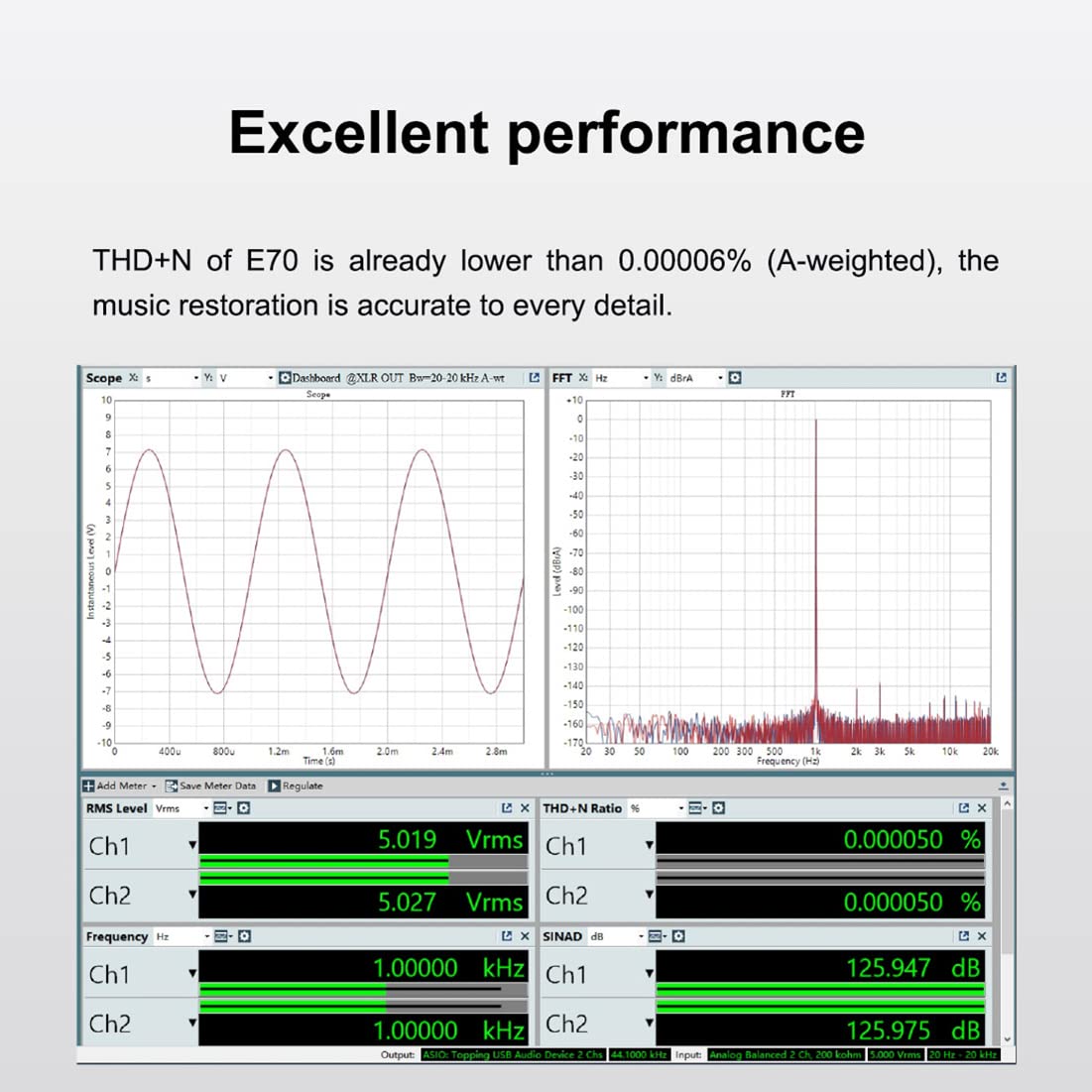The height and width of the screenshot is (1092, 1092).
Task: Pop out the SINAD meter
Action: tap(964, 936)
